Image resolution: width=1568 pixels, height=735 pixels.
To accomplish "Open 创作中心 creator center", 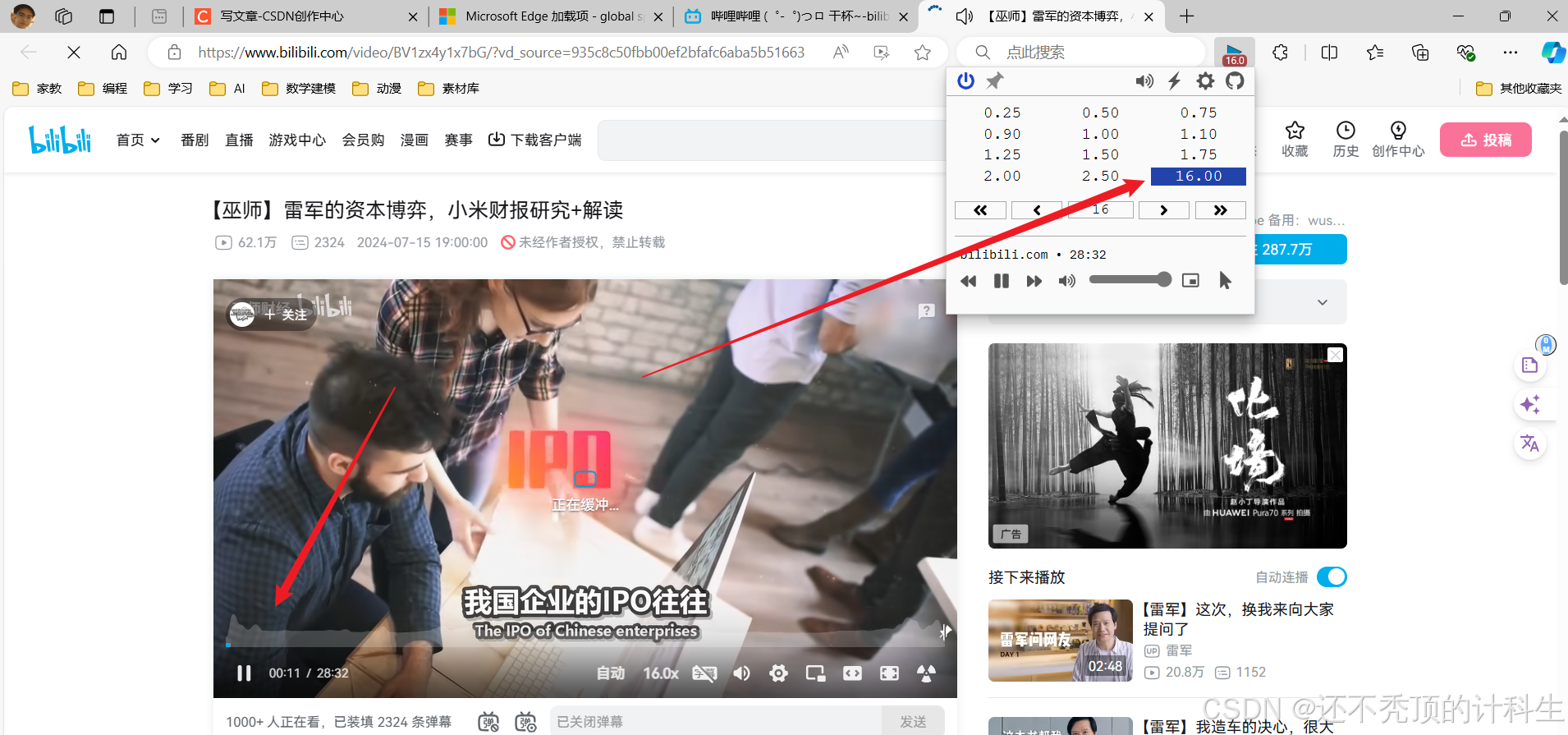I will point(1398,140).
